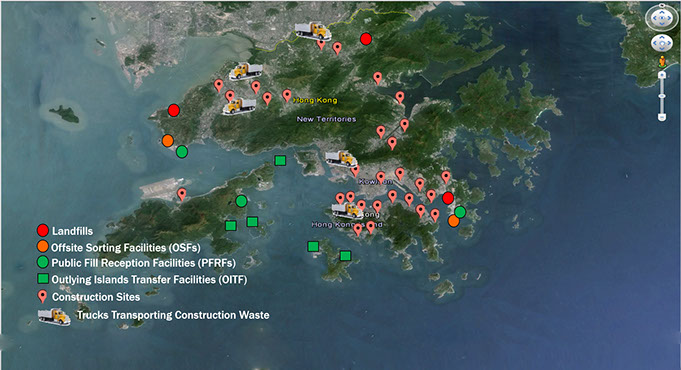The width and height of the screenshot is (681, 370).
Task: Click the right arrow on Look joystick
Action: coord(668,18)
